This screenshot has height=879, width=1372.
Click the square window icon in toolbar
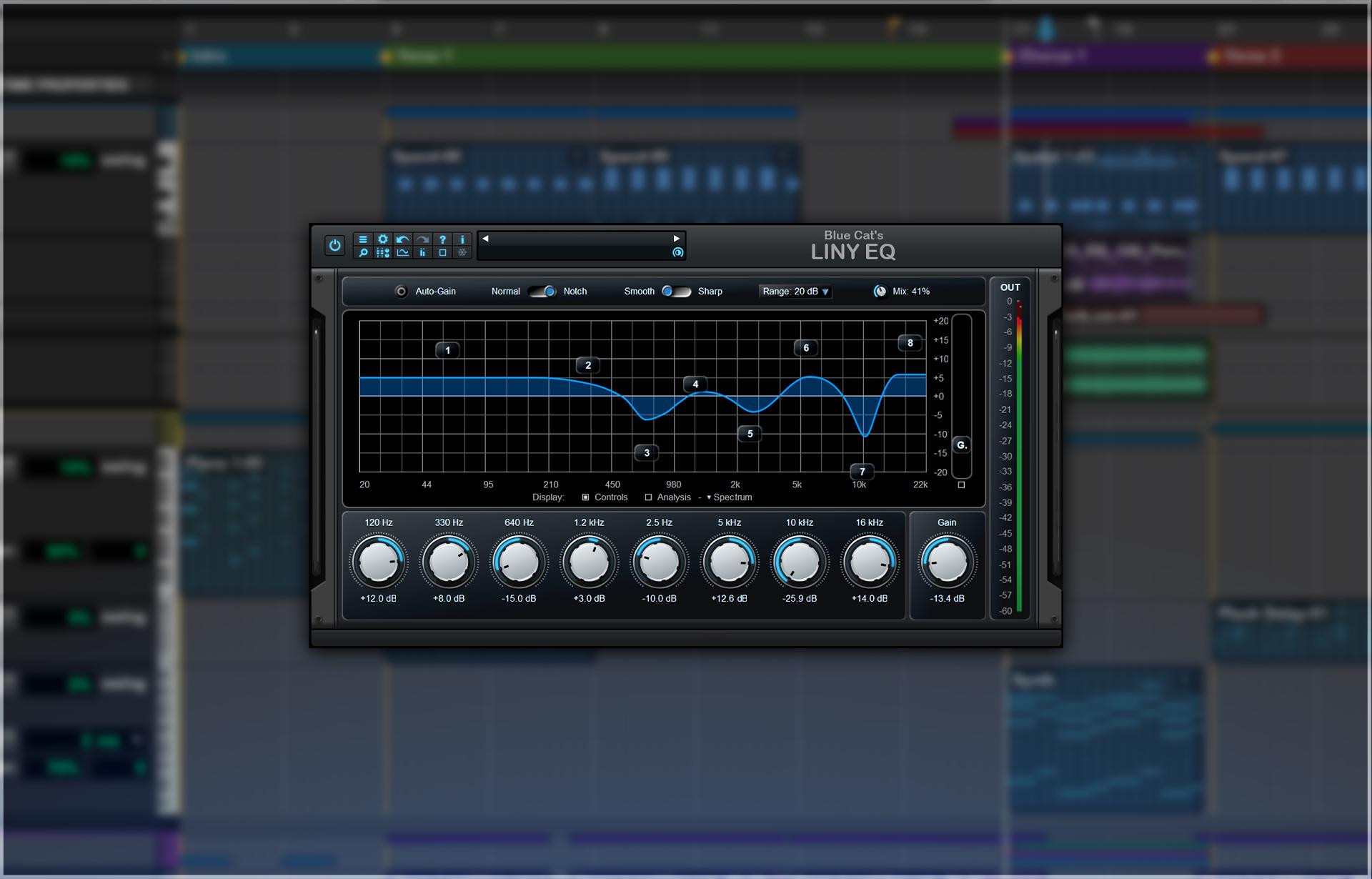point(442,252)
